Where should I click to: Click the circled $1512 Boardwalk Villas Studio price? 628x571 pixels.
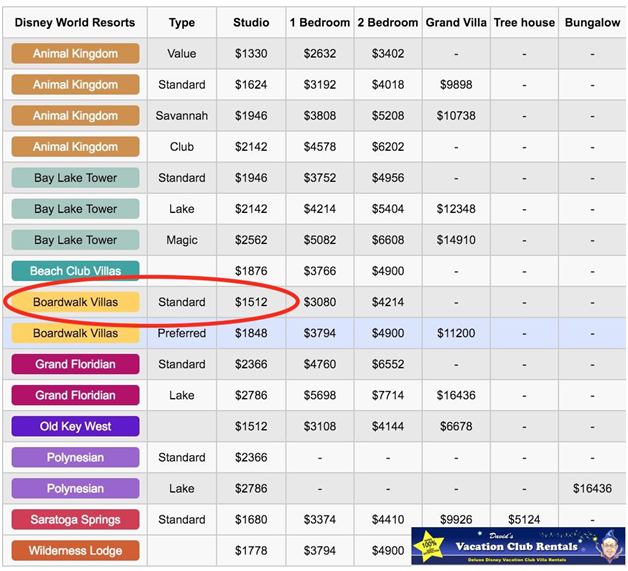[251, 302]
